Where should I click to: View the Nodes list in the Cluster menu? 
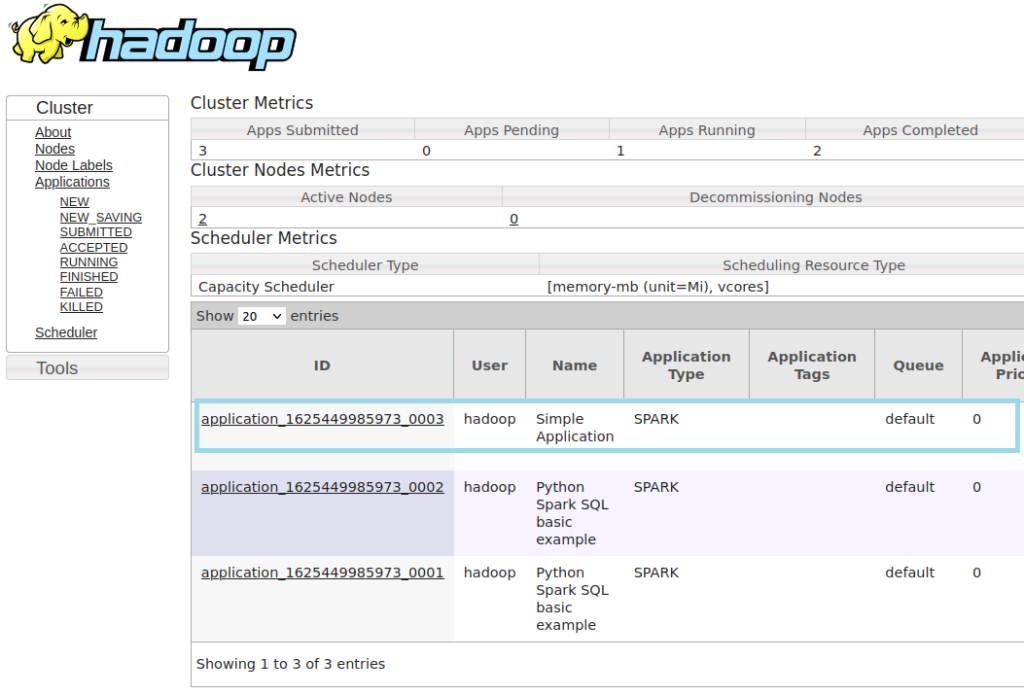coord(54,149)
